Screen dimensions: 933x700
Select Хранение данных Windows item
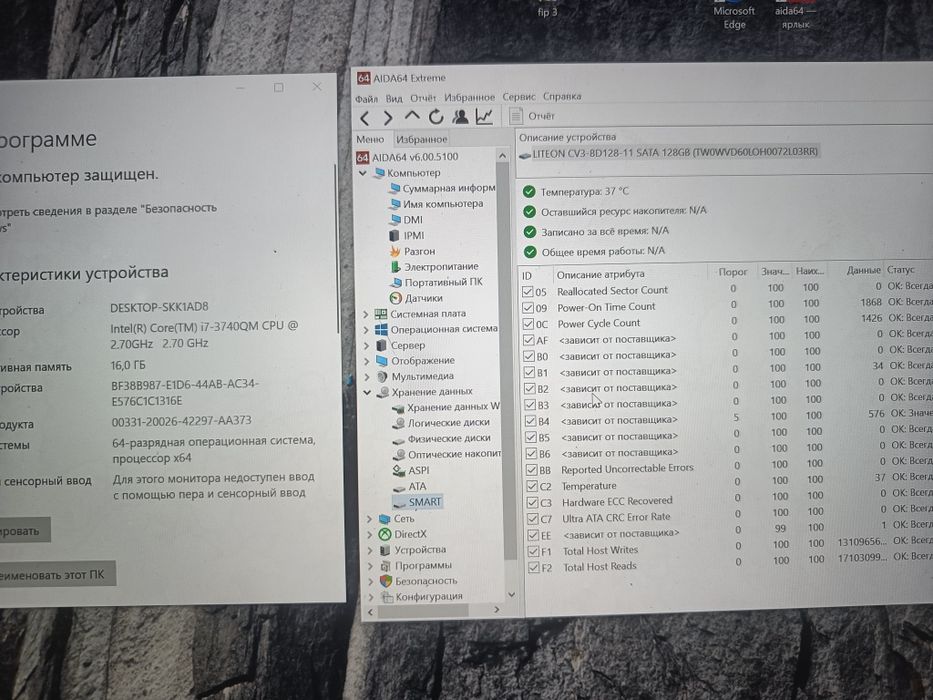pyautogui.click(x=446, y=407)
